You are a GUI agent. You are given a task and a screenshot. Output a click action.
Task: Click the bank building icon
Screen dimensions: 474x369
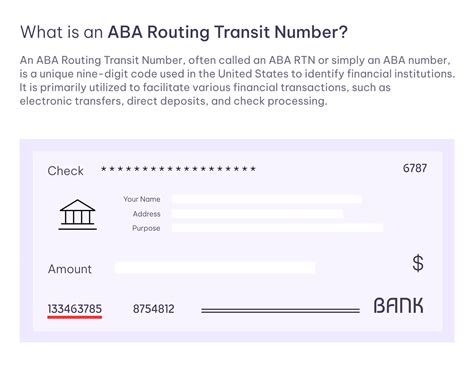tap(78, 215)
